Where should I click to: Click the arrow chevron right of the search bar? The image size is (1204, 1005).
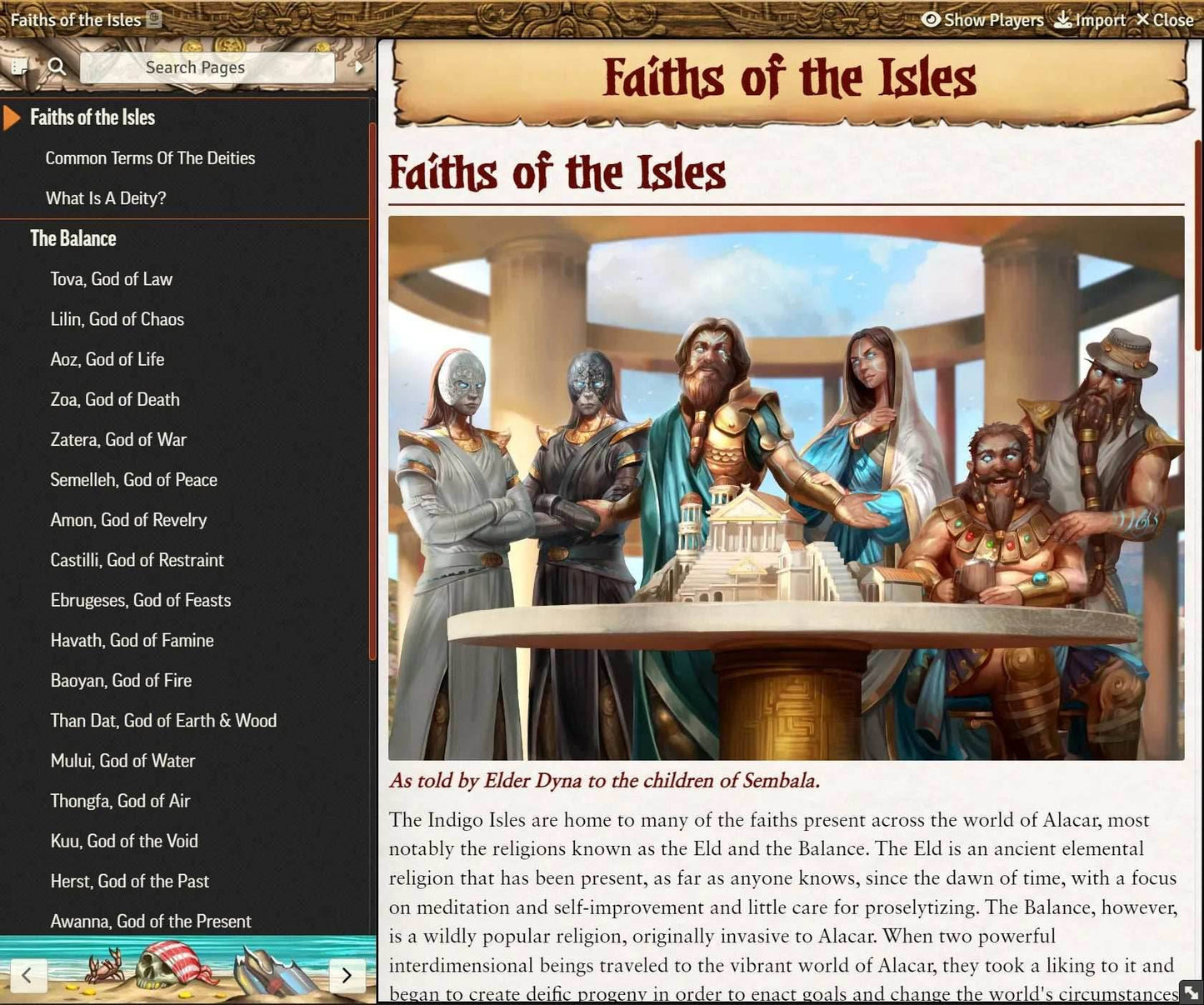[x=359, y=66]
